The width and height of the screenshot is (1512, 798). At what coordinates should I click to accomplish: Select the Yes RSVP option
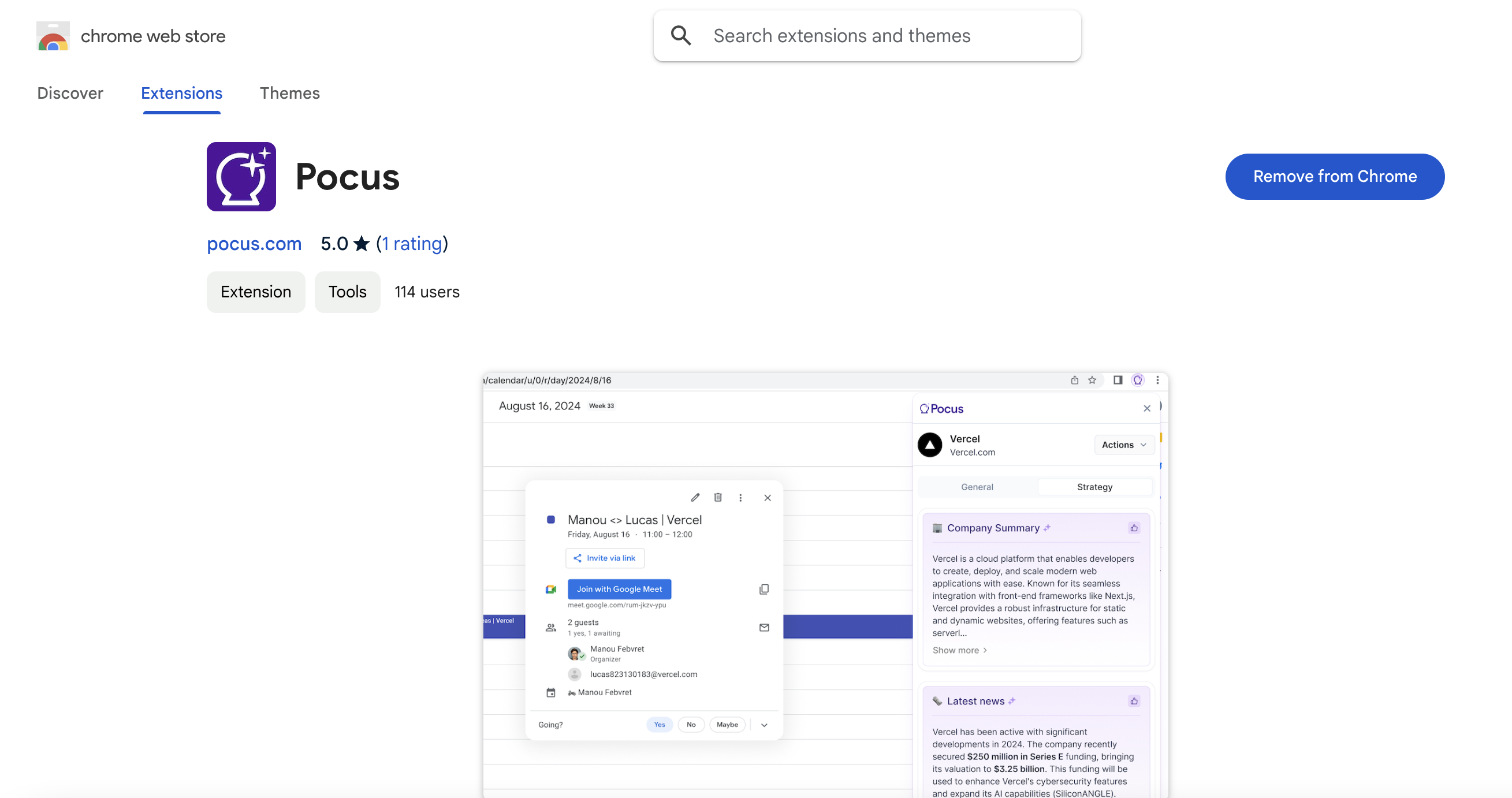pos(659,725)
